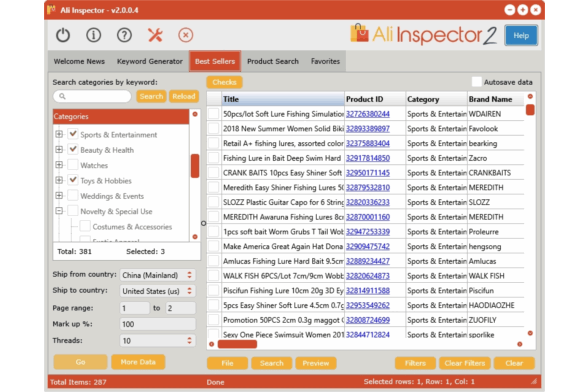Adjust Threads stepper arrows
This screenshot has width=588, height=392.
click(189, 341)
